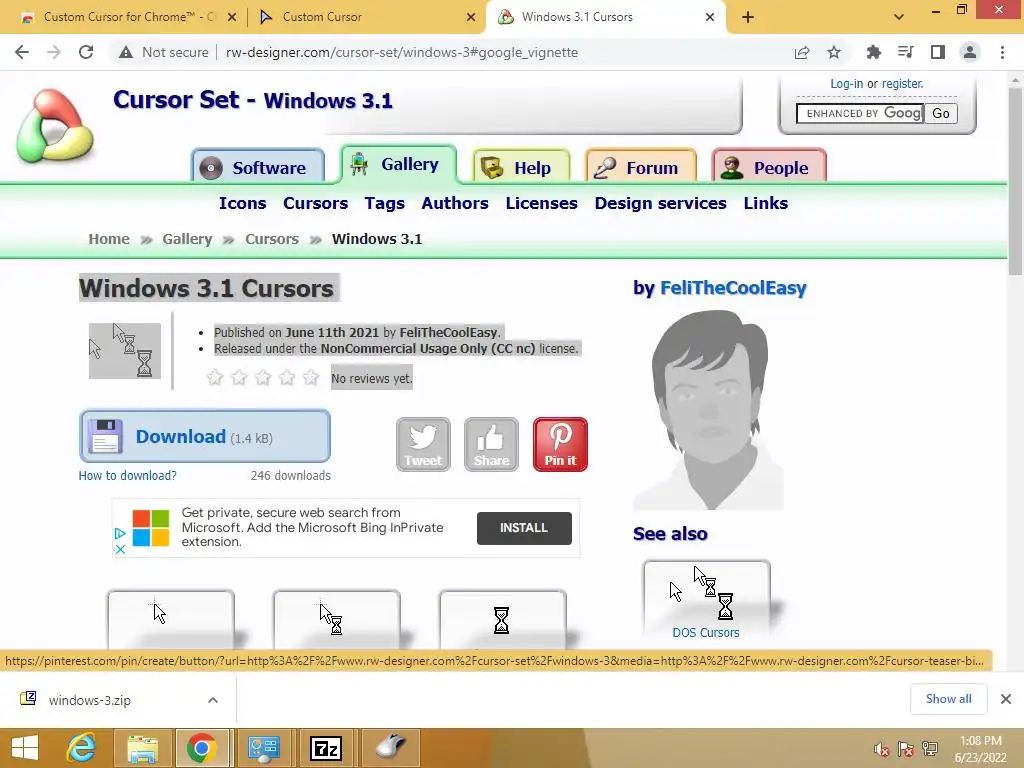This screenshot has height=768, width=1024.
Task: Click the Authors submenu link
Action: pyautogui.click(x=455, y=203)
